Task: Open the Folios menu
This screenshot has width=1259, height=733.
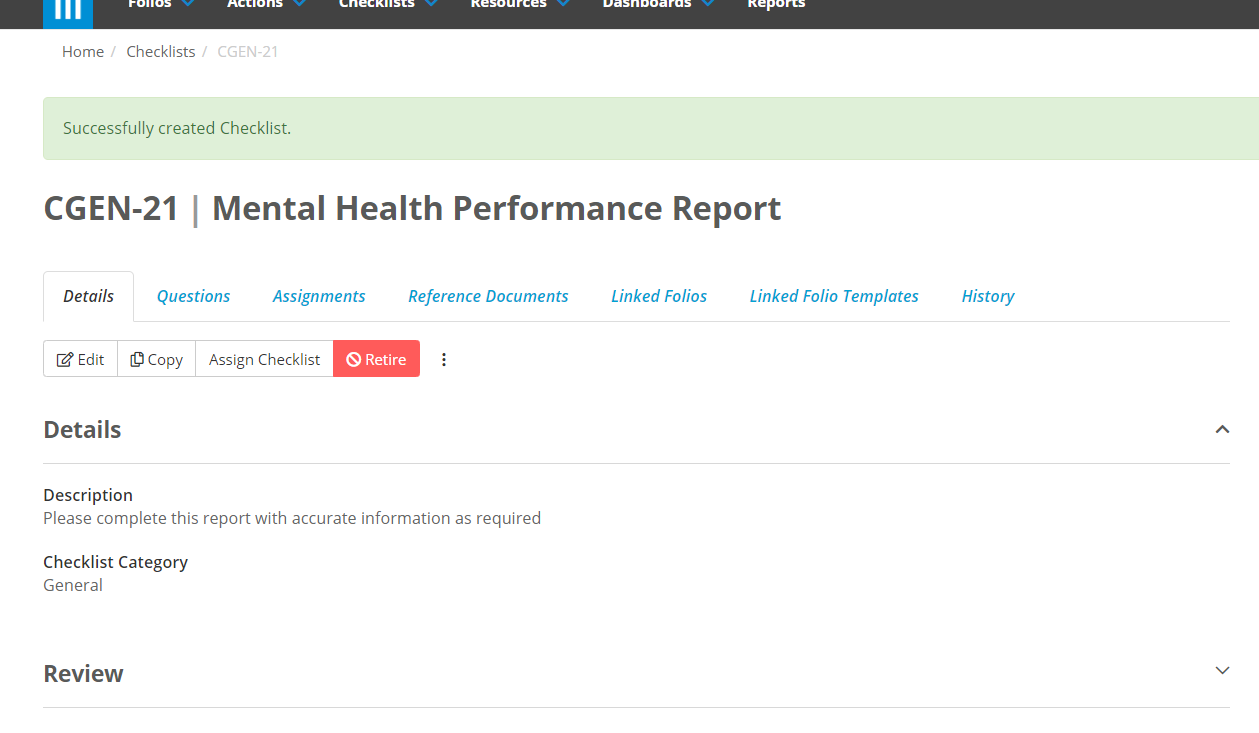Action: click(x=161, y=5)
